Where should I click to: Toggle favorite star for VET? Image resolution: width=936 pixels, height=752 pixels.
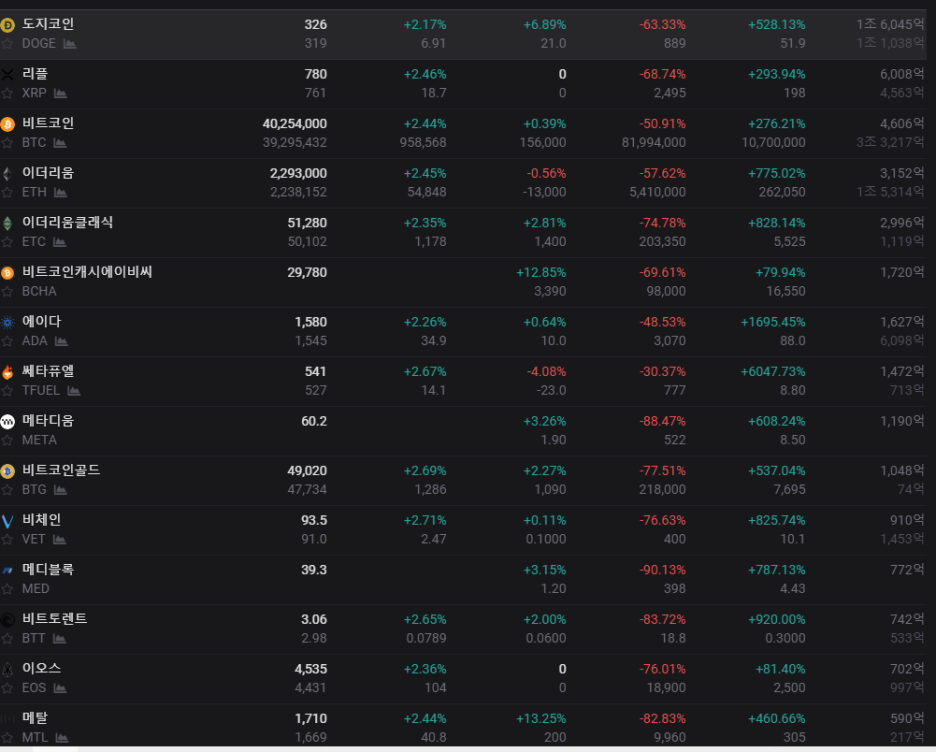7,539
